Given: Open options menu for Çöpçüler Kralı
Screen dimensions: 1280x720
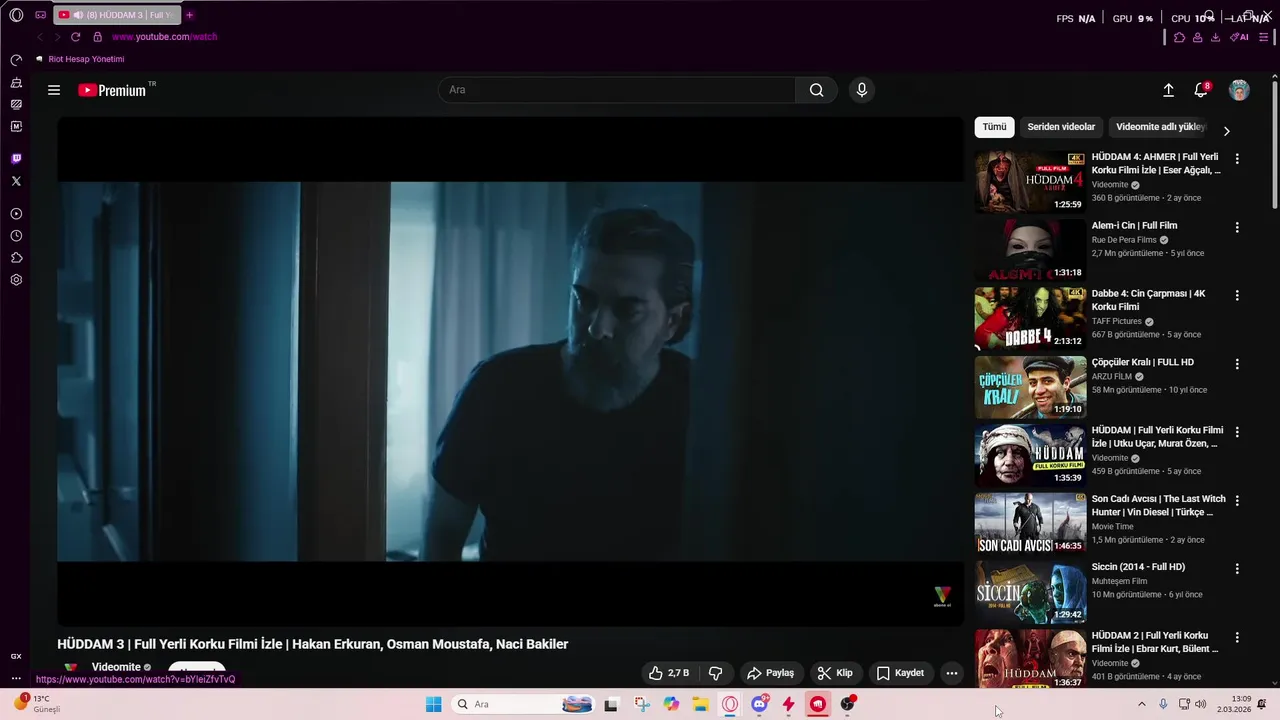Looking at the screenshot, I should tap(1237, 364).
